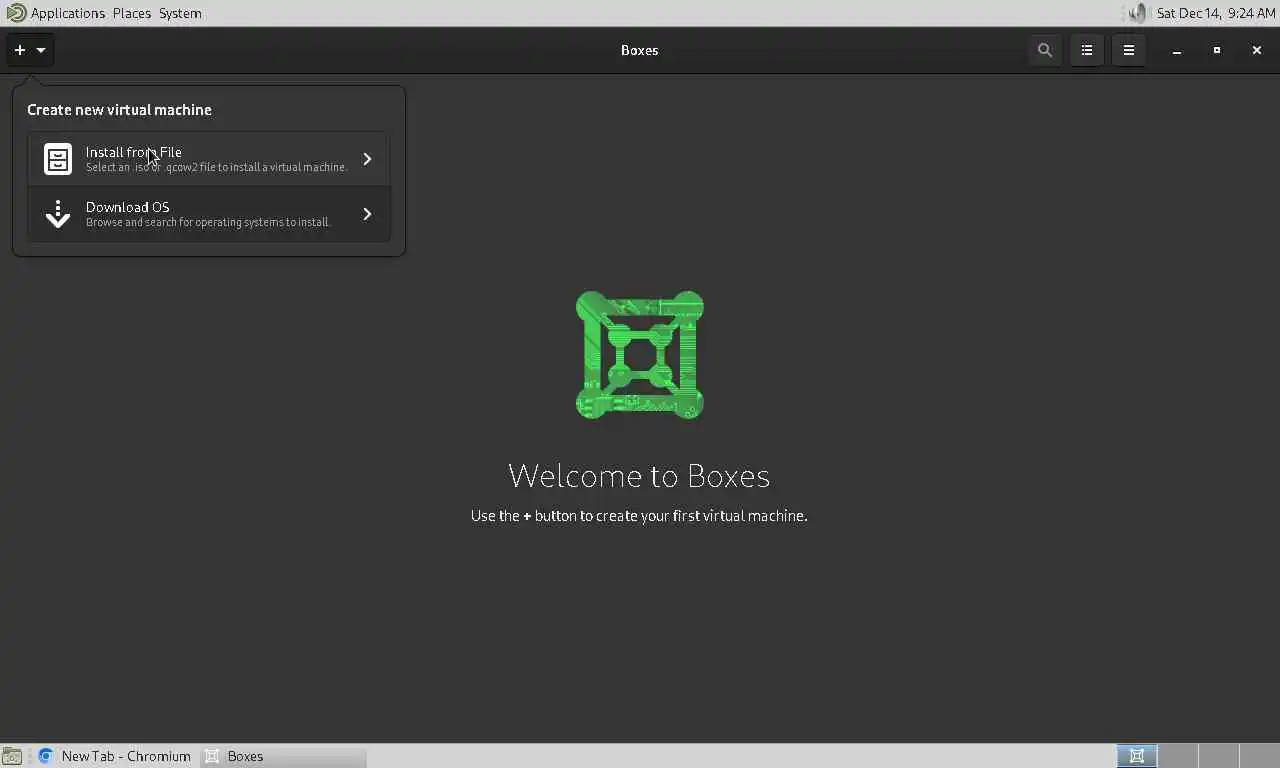Viewport: 1280px width, 768px height.
Task: Click the green Boxes logo
Action: pyautogui.click(x=640, y=355)
